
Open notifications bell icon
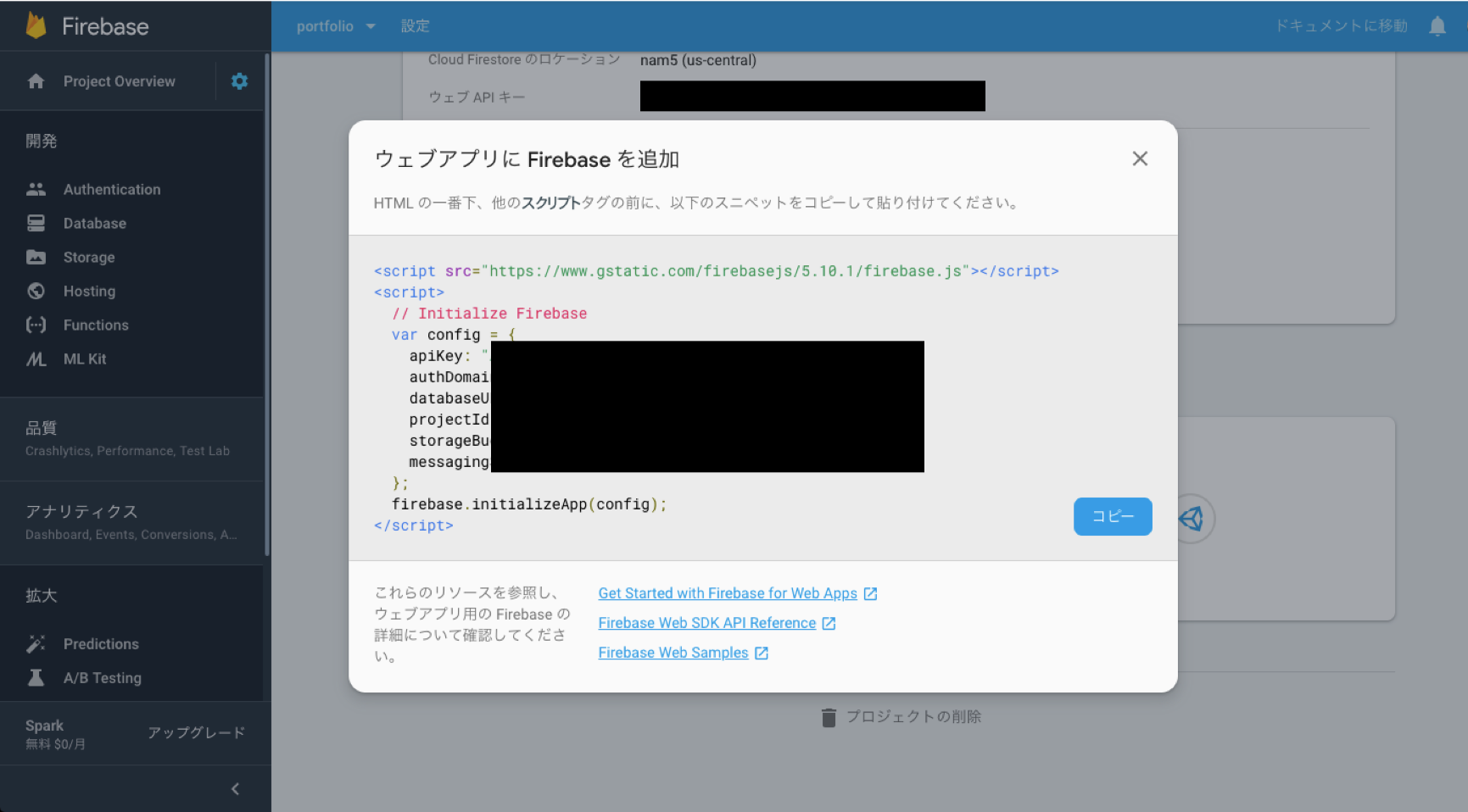pos(1437,26)
